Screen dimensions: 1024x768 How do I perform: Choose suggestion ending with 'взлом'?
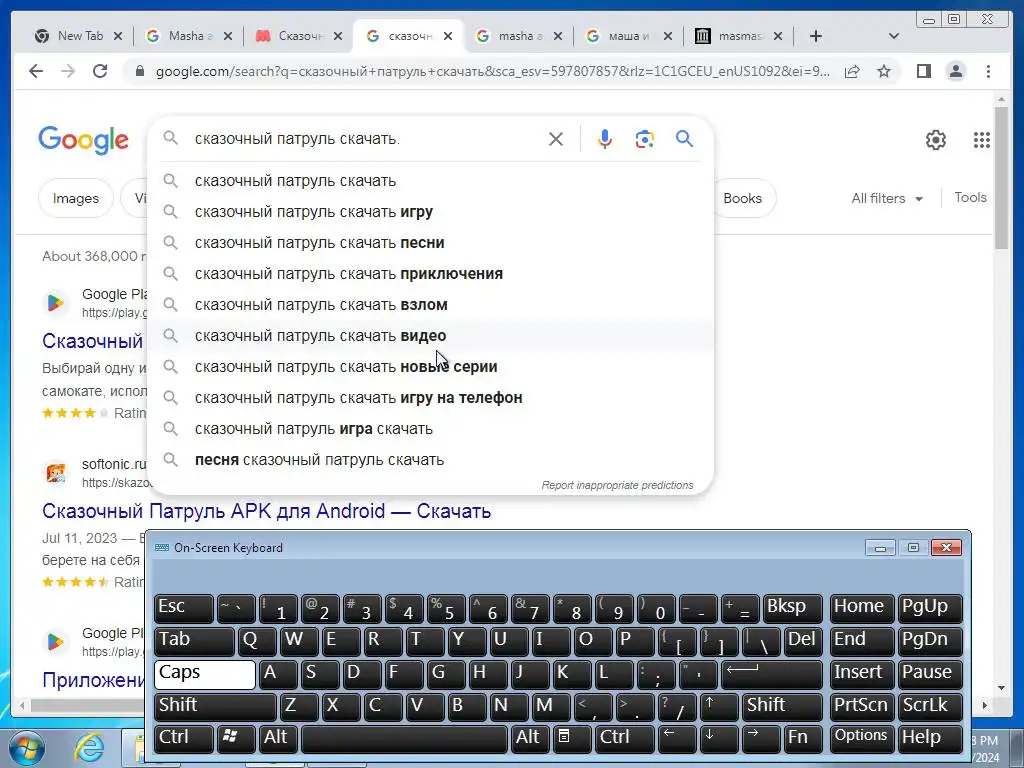click(431, 305)
